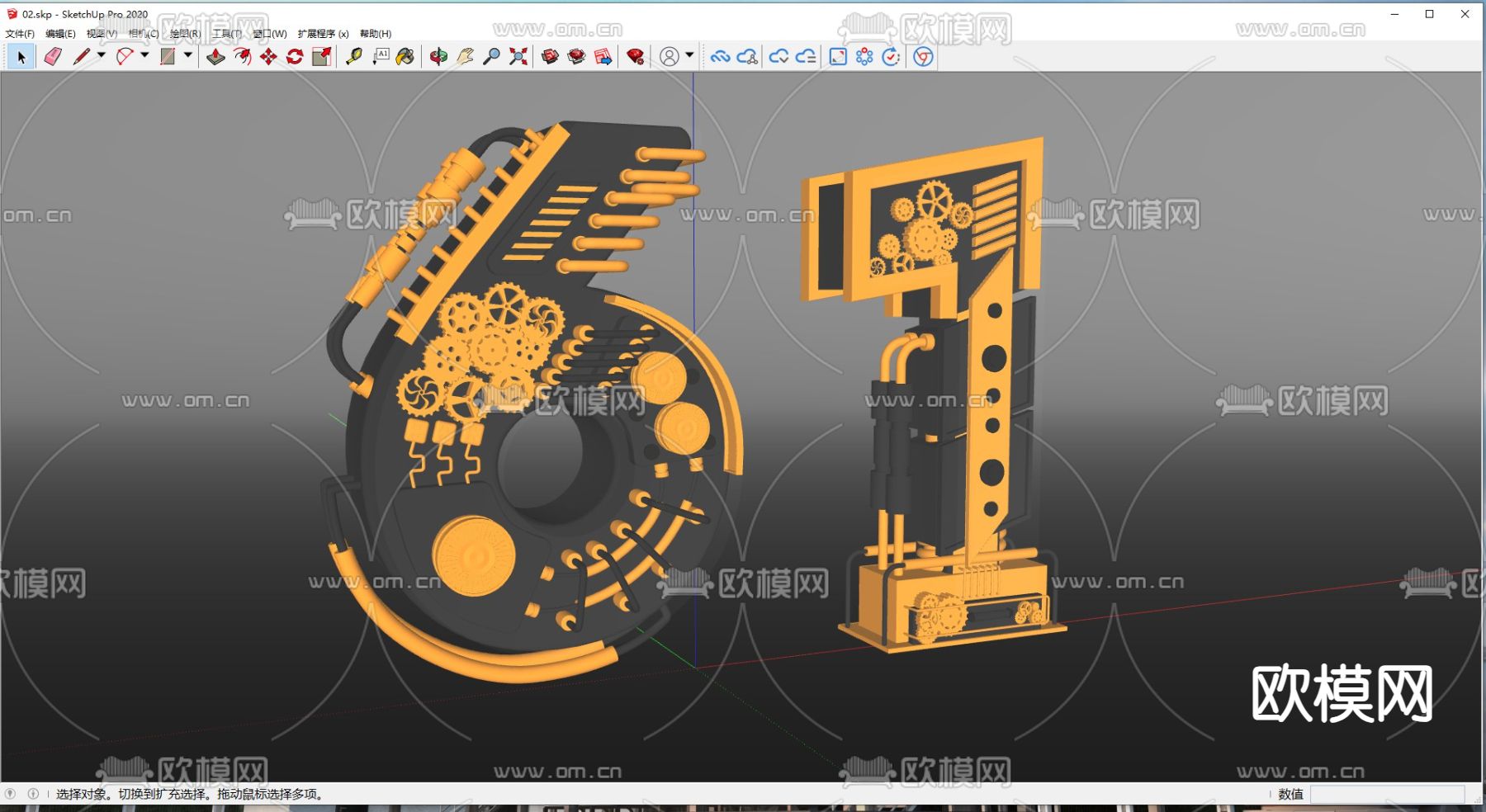Screen dimensions: 1486x812
Task: Expand the user account dropdown arrow
Action: click(x=689, y=55)
